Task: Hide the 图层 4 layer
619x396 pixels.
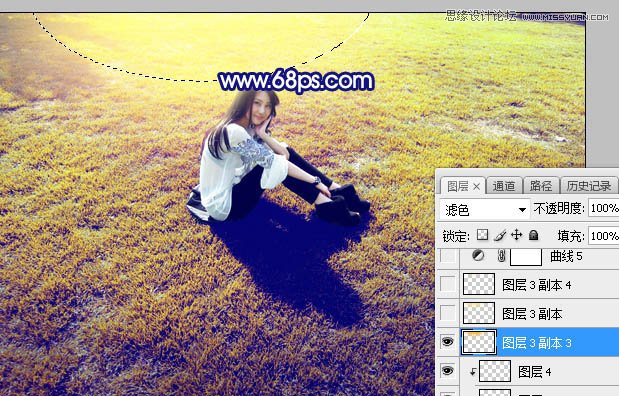Action: click(447, 370)
